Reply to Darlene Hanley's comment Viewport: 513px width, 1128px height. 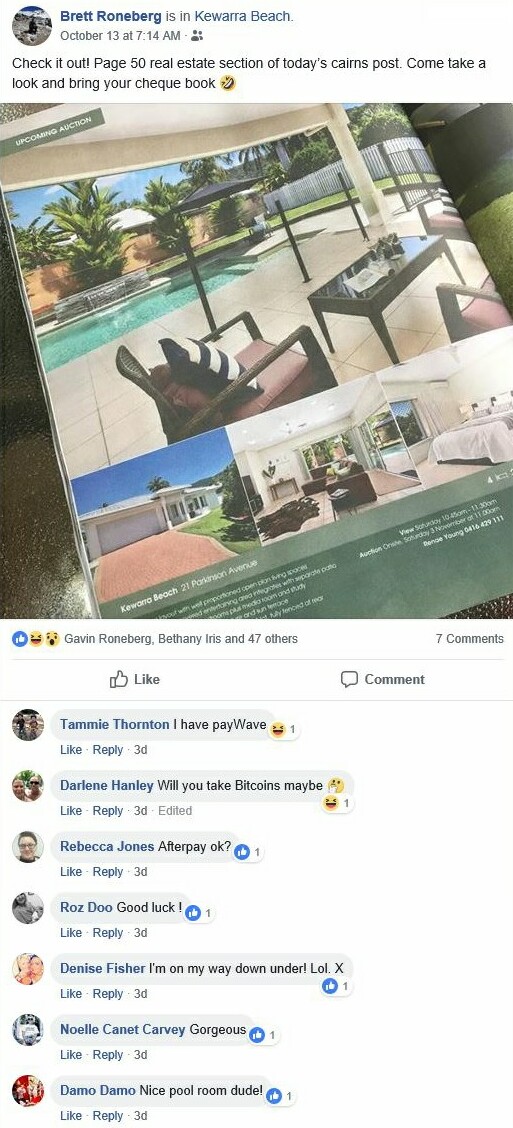click(108, 811)
